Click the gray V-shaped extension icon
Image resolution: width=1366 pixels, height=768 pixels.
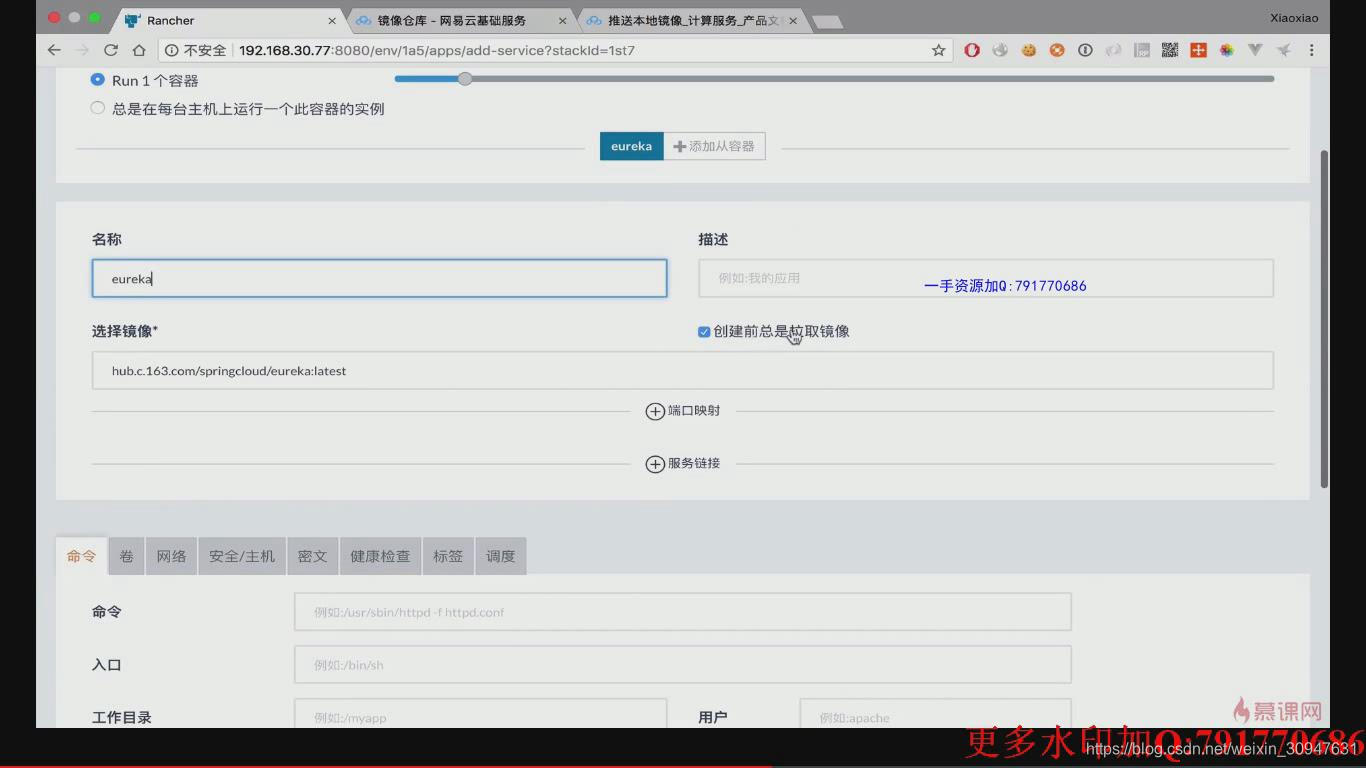1255,50
